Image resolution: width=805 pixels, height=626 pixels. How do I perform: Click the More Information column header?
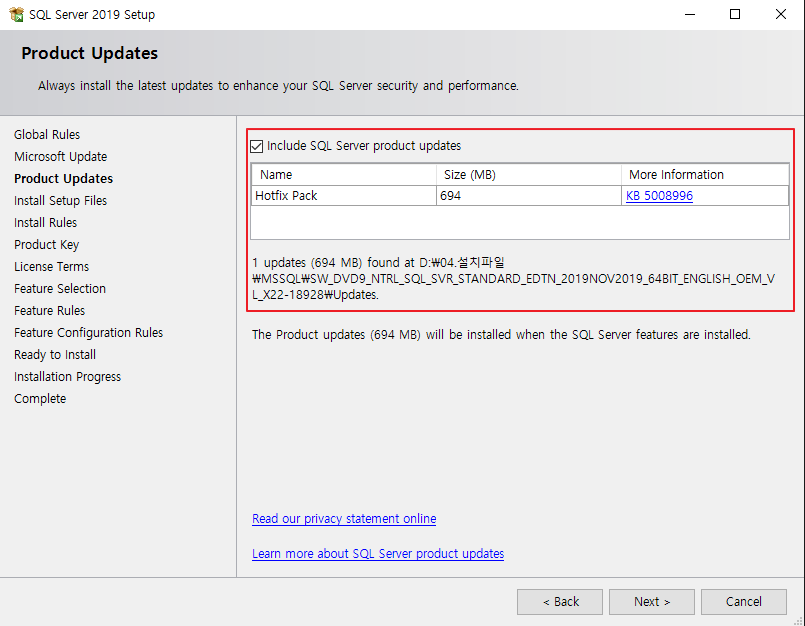pos(705,175)
